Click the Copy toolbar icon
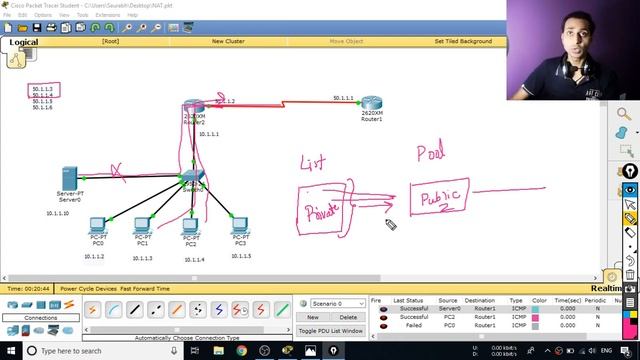 pyautogui.click(x=66, y=28)
